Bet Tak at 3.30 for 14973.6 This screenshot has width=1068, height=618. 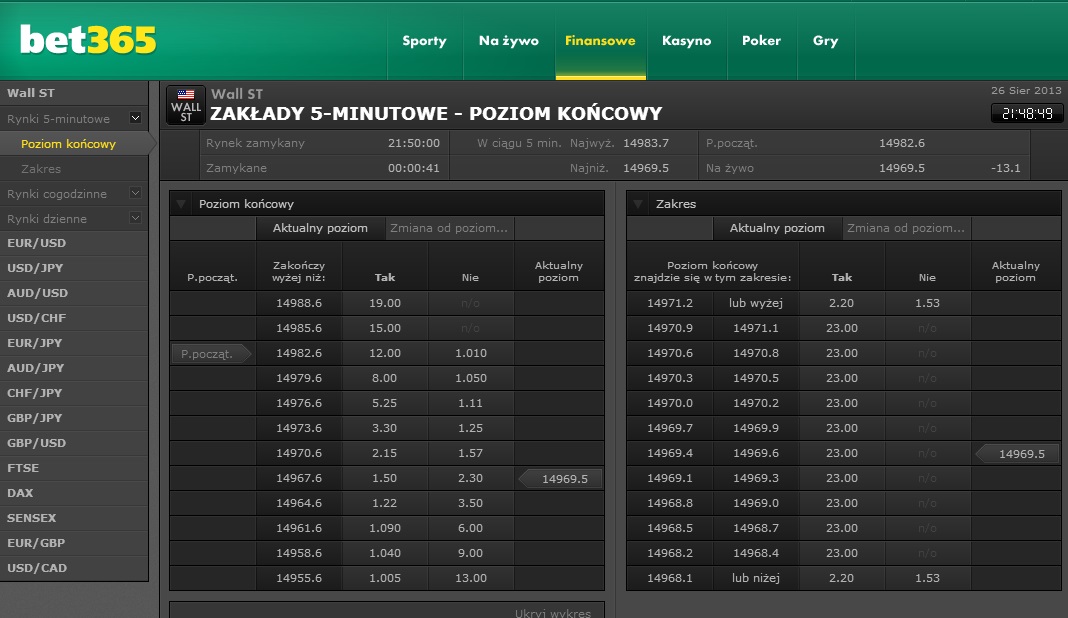tap(385, 428)
